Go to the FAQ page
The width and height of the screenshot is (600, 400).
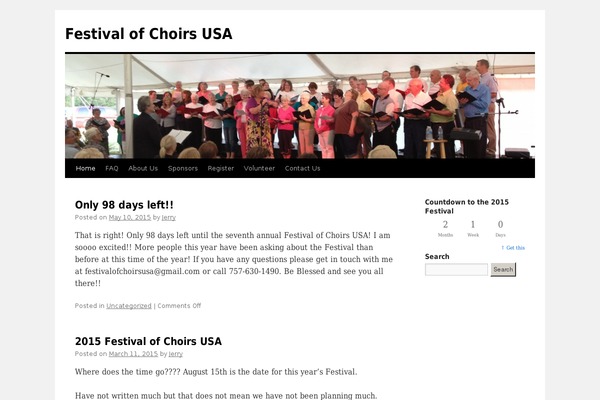click(112, 168)
